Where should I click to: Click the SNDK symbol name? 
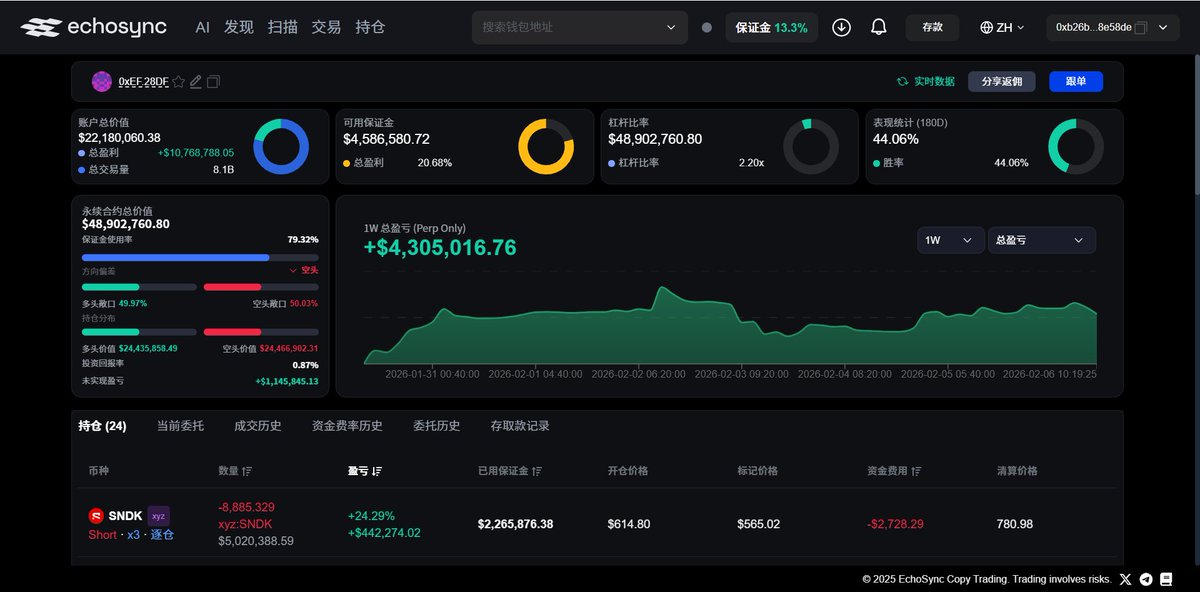click(x=125, y=516)
